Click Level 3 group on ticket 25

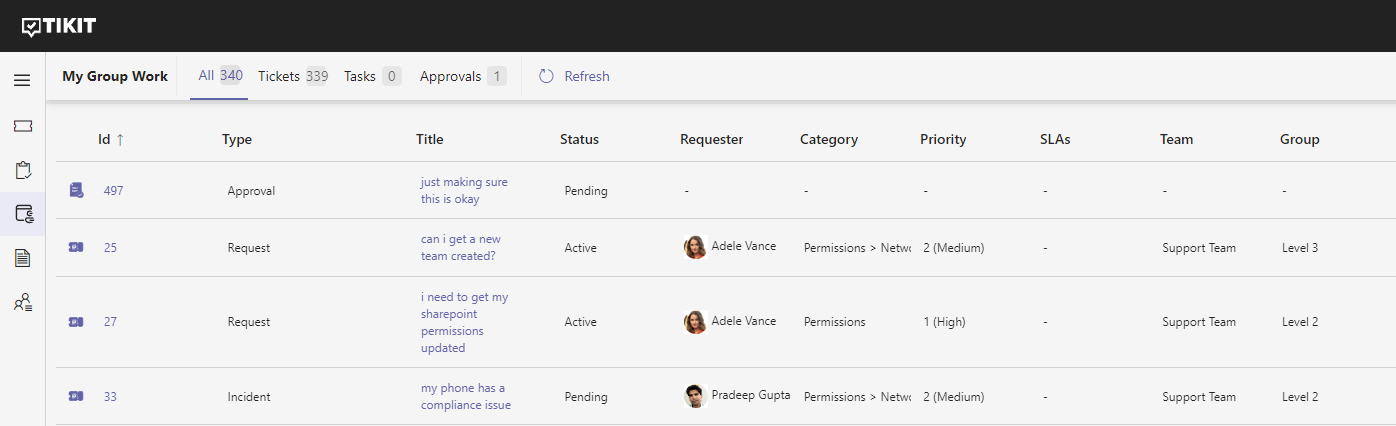point(1300,247)
